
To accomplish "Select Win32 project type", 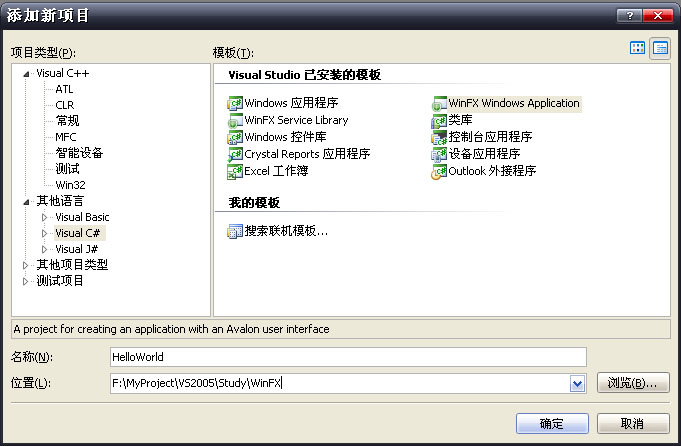I will point(70,185).
